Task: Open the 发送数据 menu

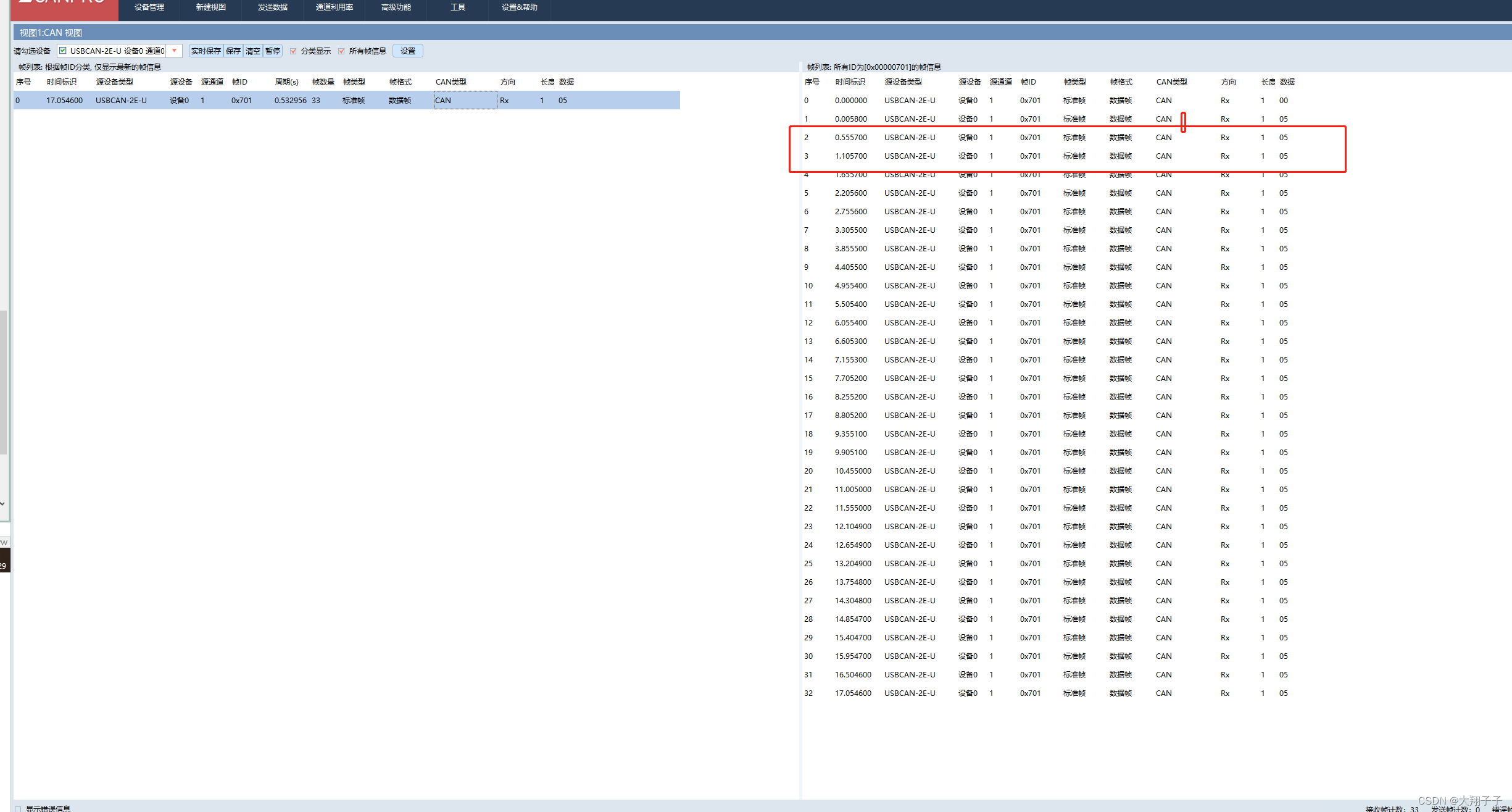Action: [x=273, y=7]
